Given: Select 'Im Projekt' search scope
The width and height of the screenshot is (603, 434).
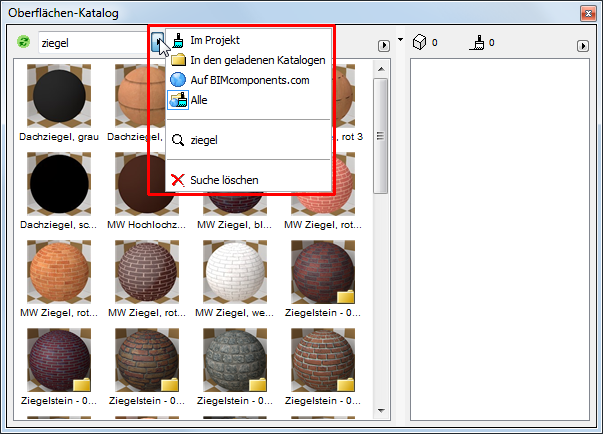Looking at the screenshot, I should point(249,40).
